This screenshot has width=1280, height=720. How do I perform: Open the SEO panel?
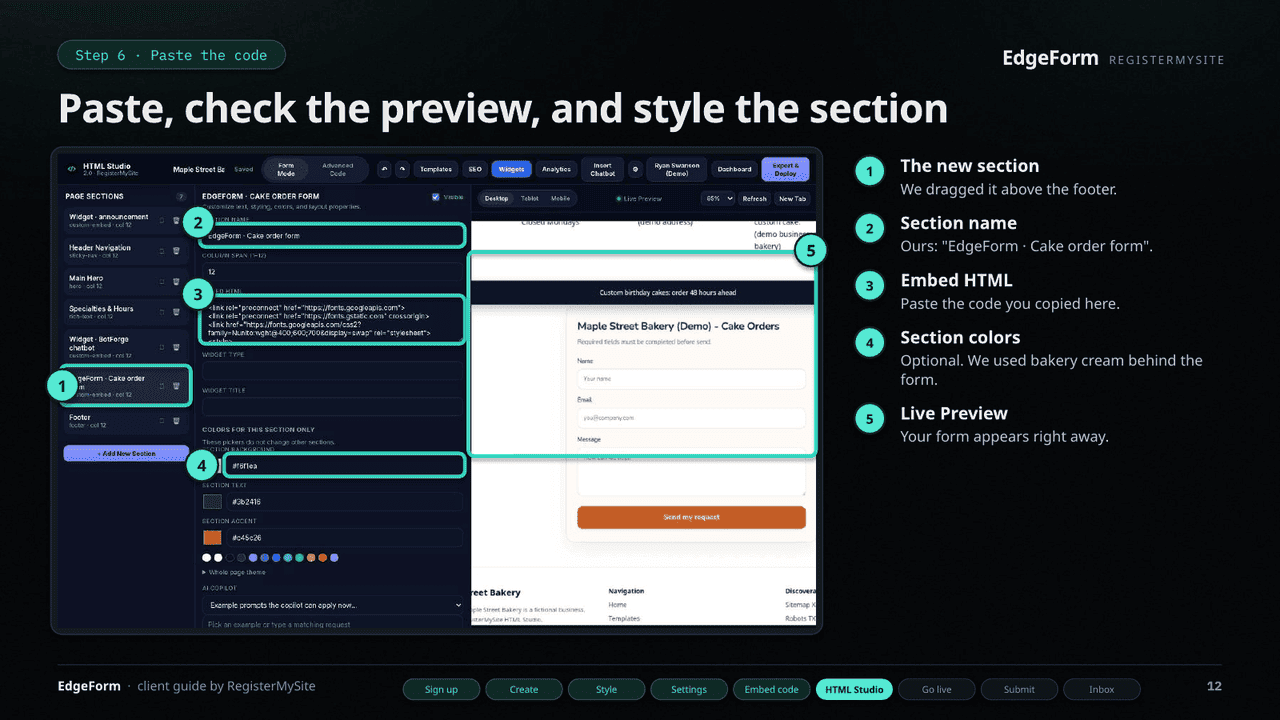click(x=475, y=169)
